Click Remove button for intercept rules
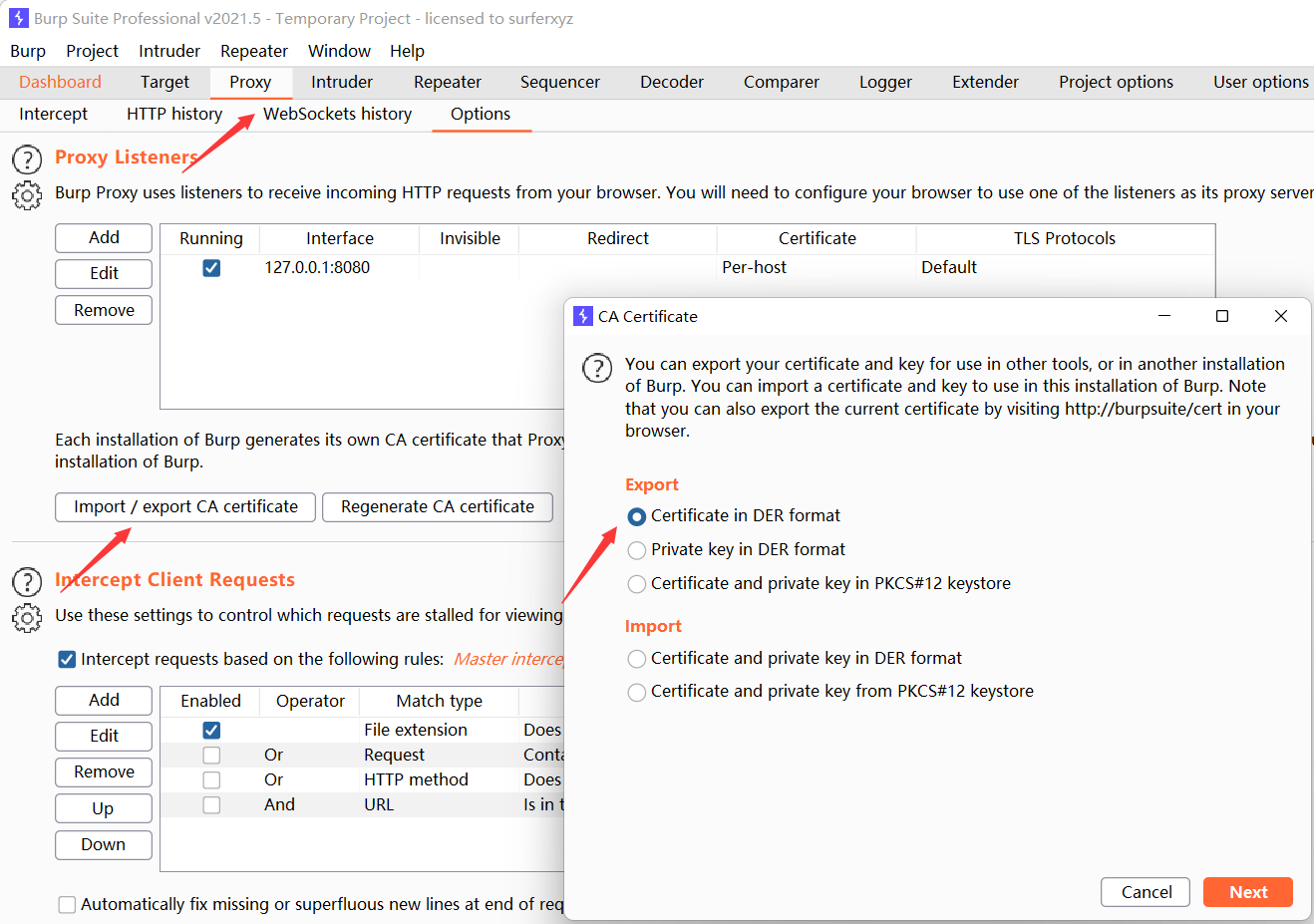 [104, 772]
